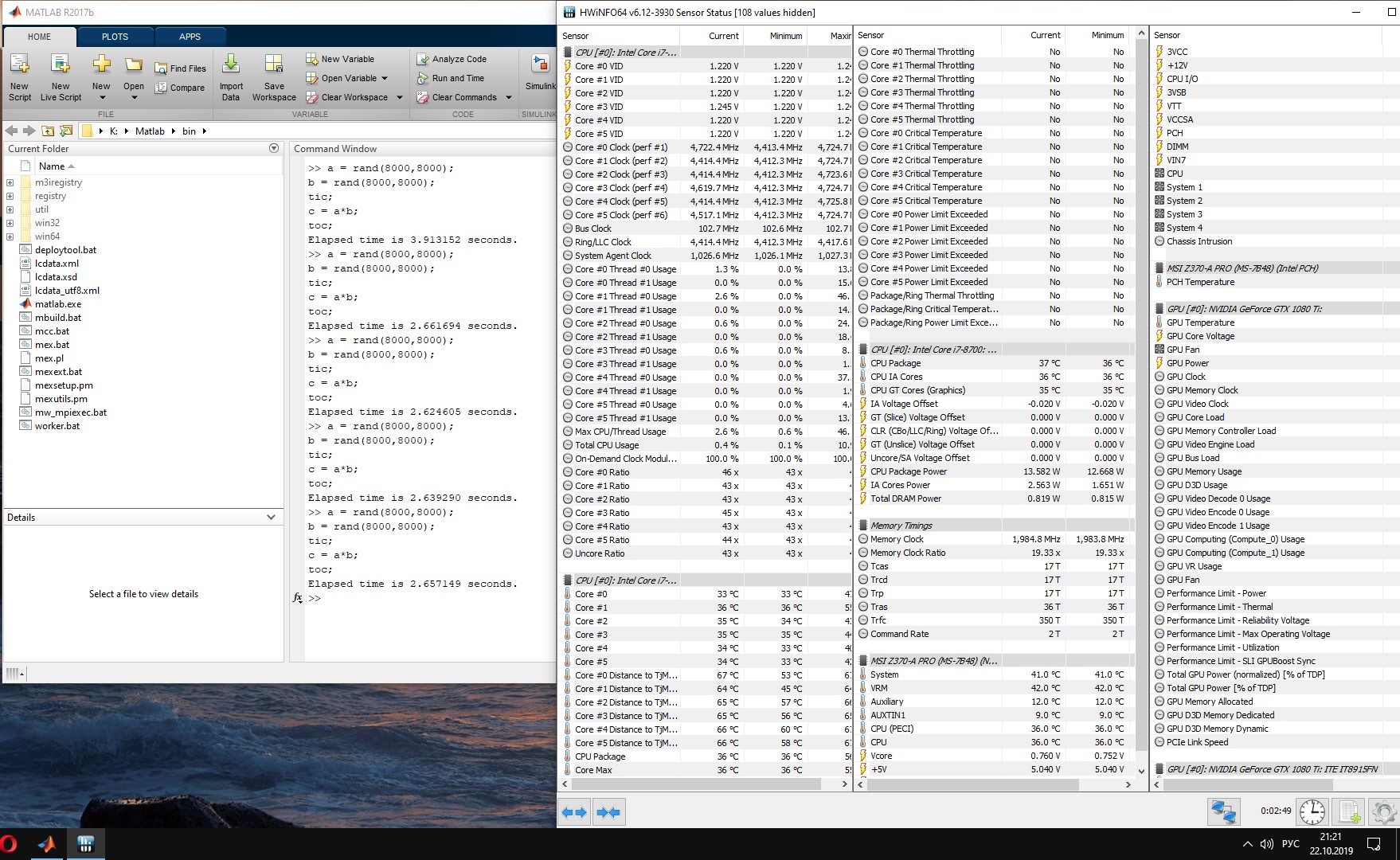
Task: Show hidden system tray icons
Action: (x=1247, y=844)
